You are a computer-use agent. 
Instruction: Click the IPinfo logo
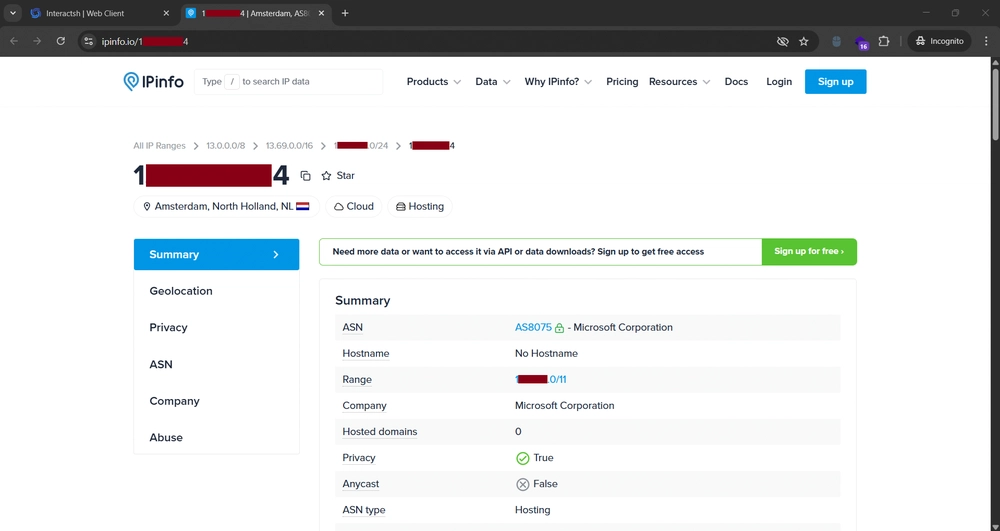(153, 82)
